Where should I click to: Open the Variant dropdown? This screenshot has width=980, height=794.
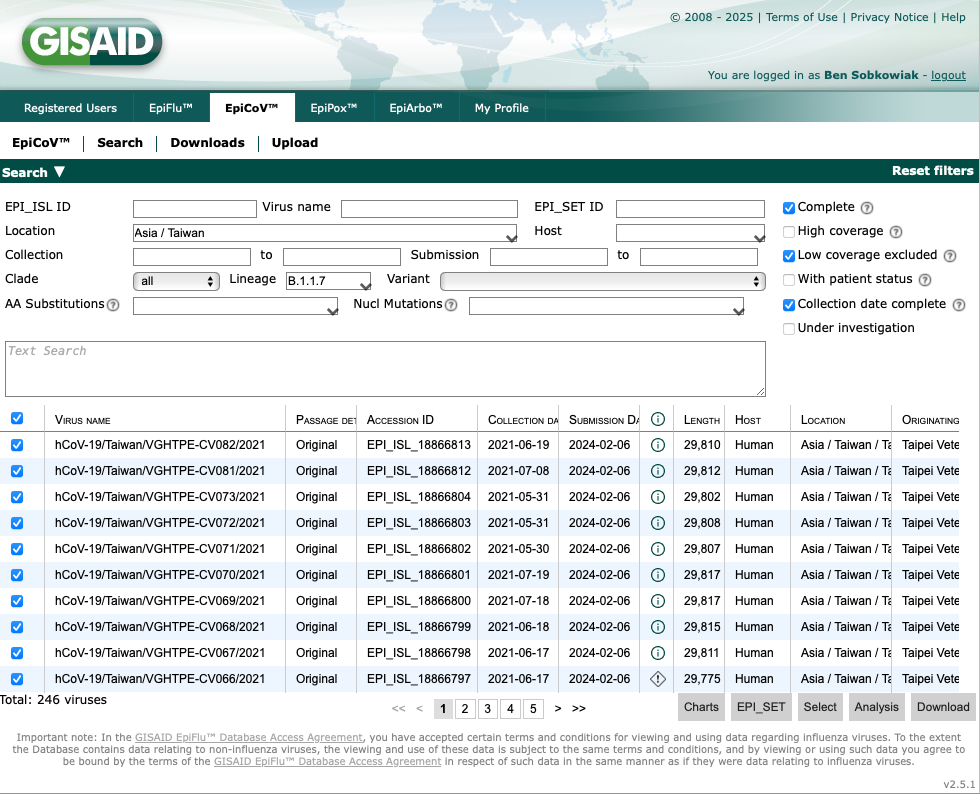[x=602, y=281]
